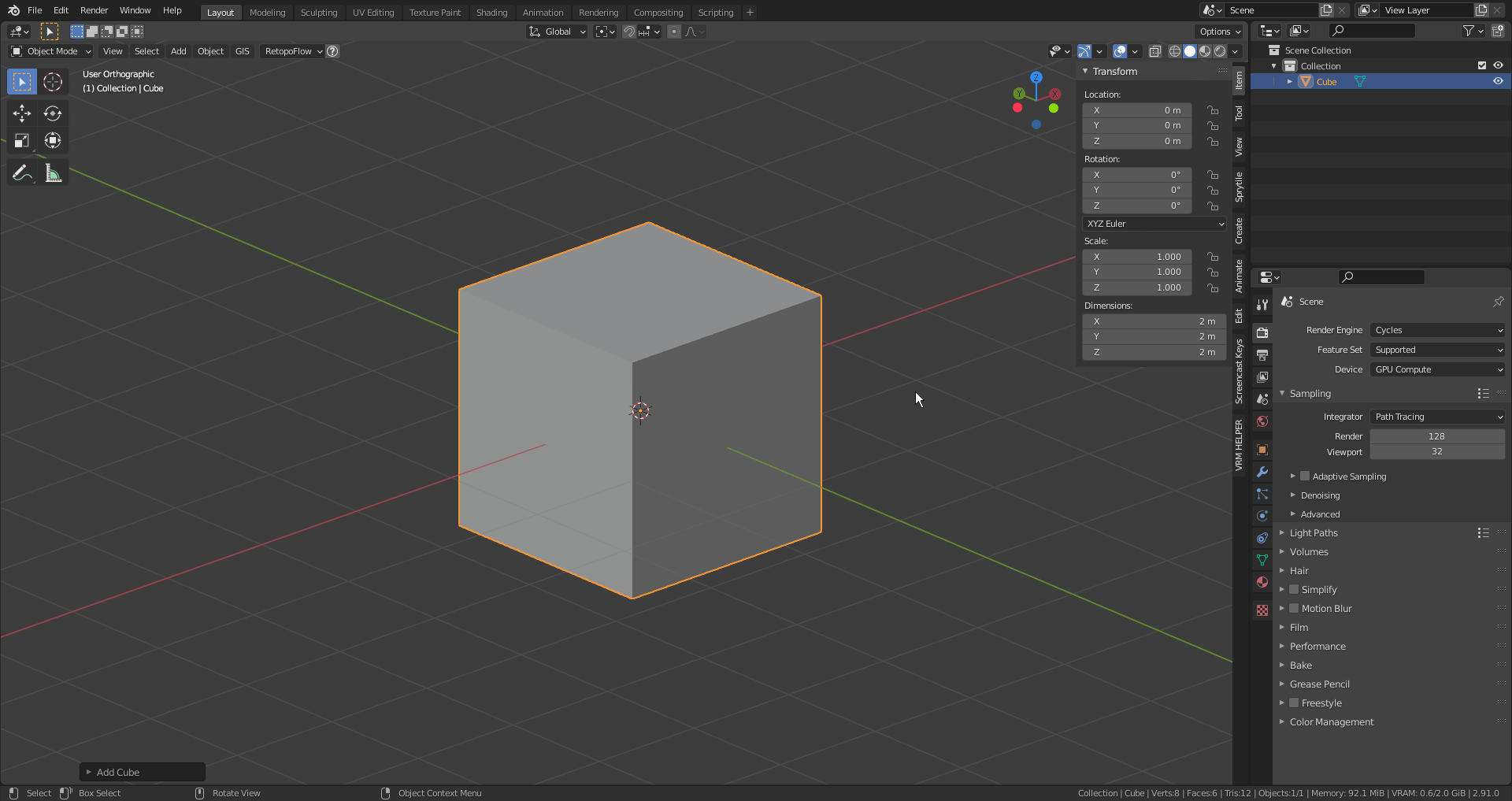Select the Move tool in toolbar
The width and height of the screenshot is (1512, 801).
tap(21, 113)
